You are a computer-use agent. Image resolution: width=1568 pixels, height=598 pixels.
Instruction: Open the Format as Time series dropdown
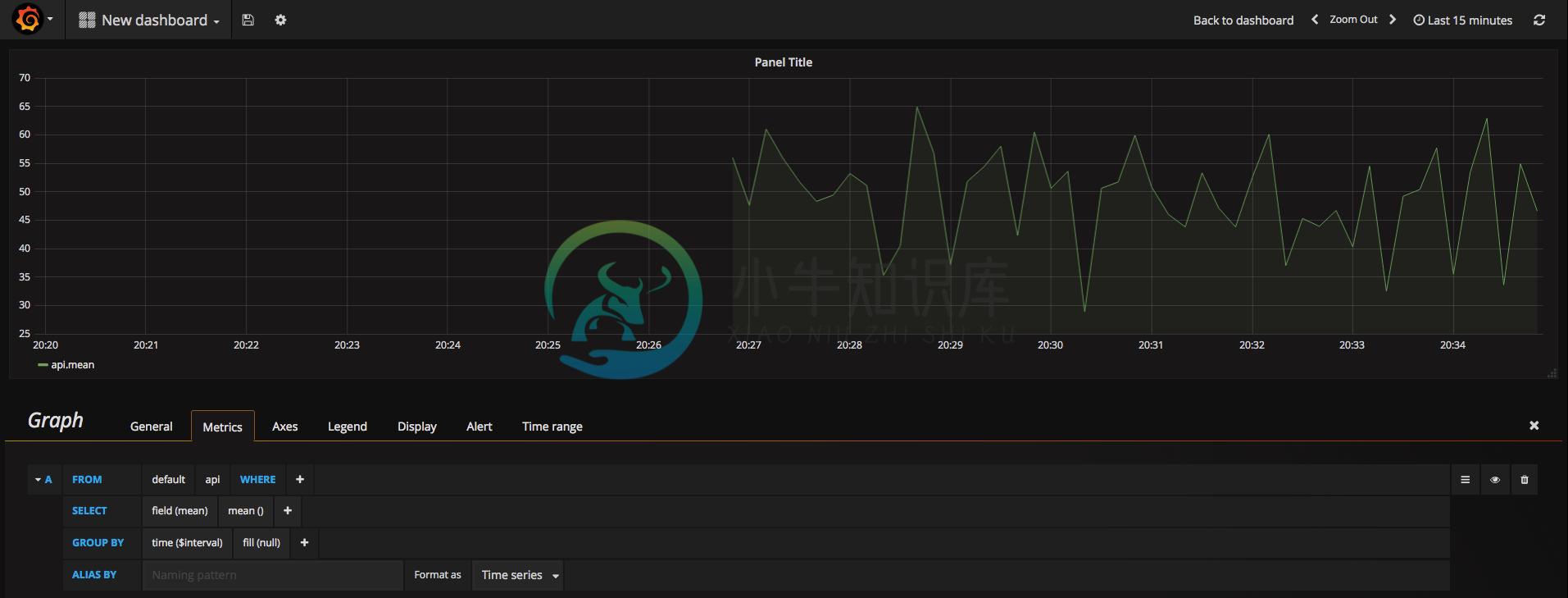click(x=520, y=575)
